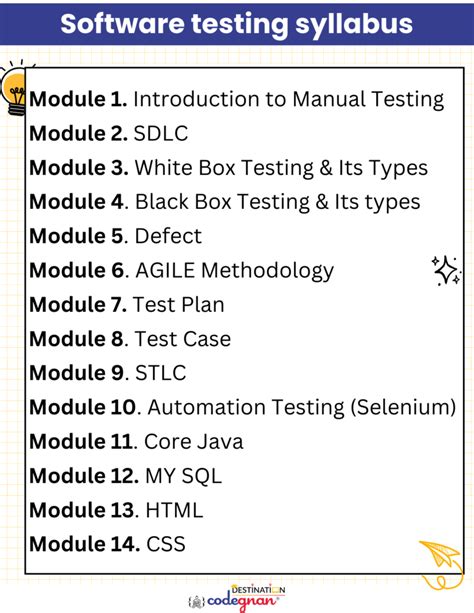Select Module 7 Test Plan
Image resolution: width=474 pixels, height=613 pixels.
tap(127, 305)
